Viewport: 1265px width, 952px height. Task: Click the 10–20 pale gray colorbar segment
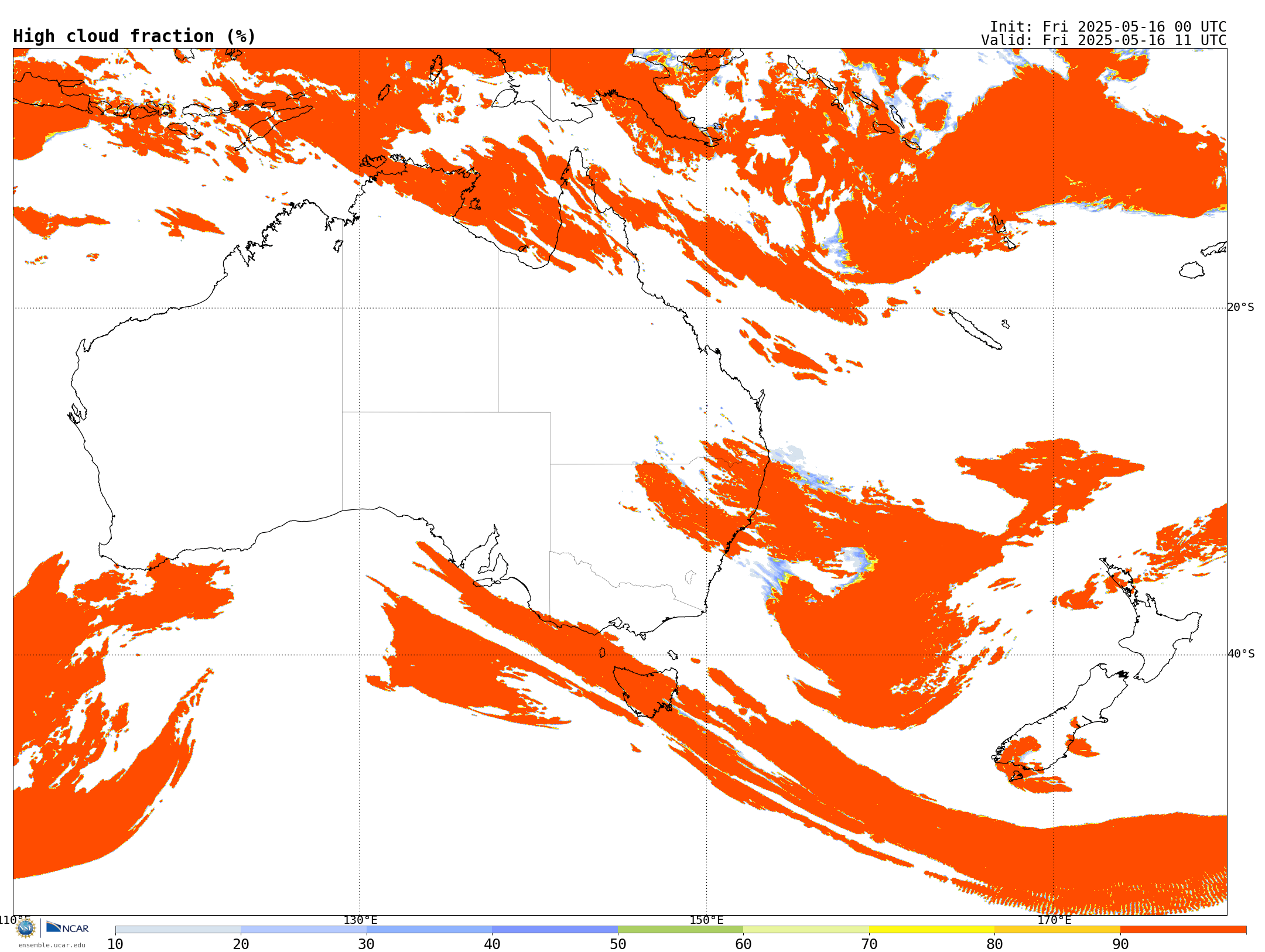tap(178, 930)
